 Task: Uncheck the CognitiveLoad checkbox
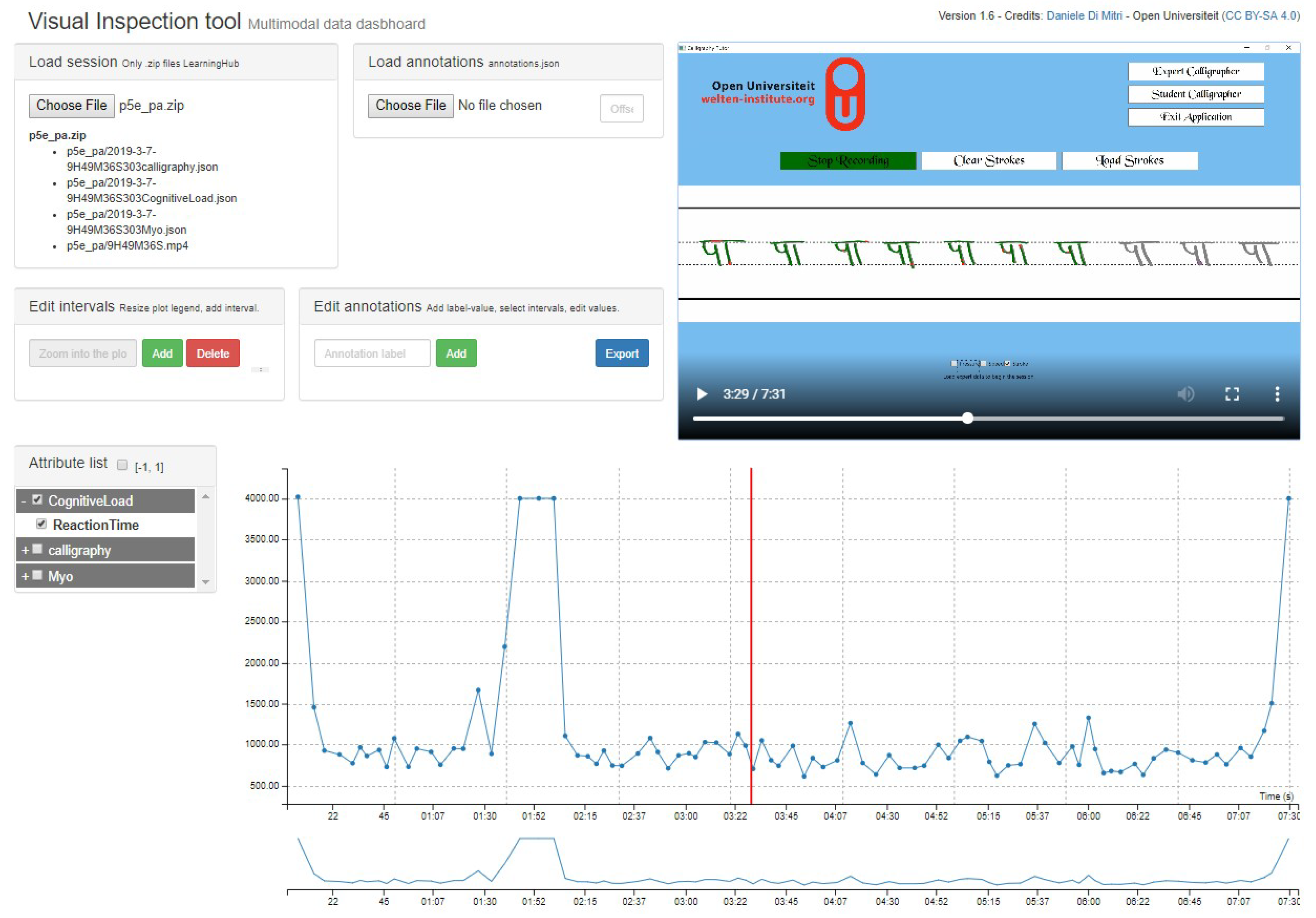pos(37,500)
